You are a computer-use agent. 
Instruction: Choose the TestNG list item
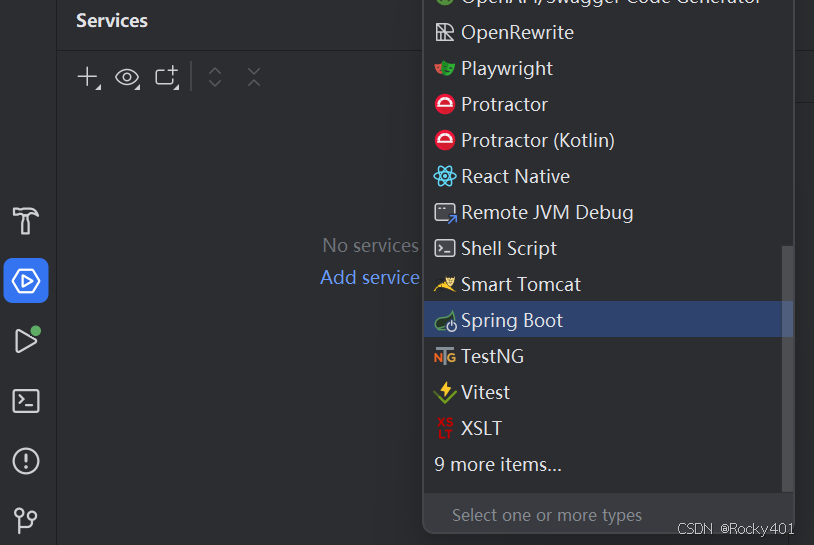coord(492,356)
